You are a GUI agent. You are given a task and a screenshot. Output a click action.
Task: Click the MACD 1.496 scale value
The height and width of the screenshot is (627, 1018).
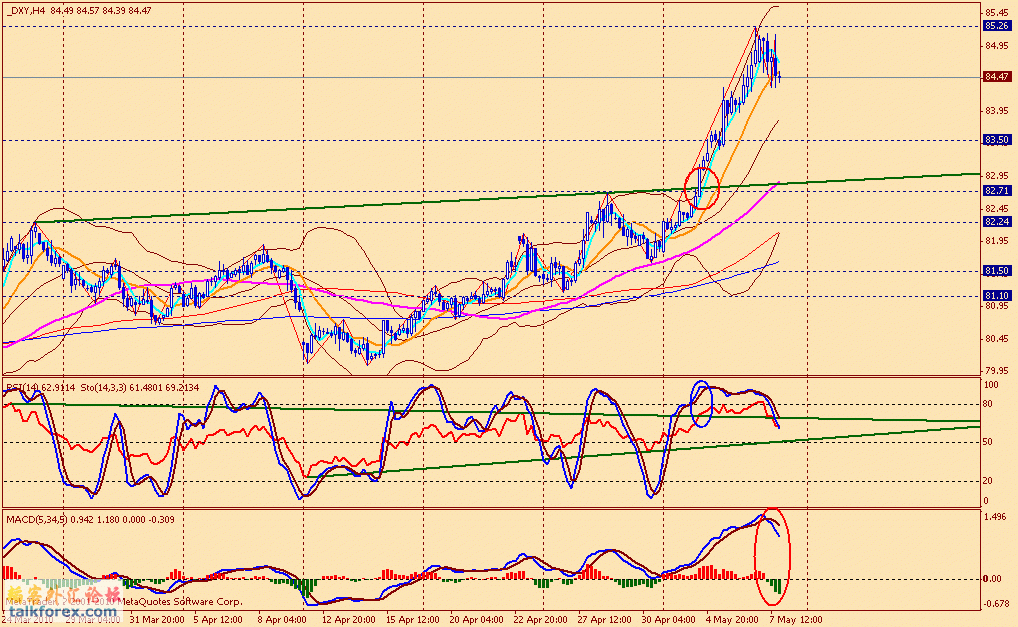(x=995, y=517)
